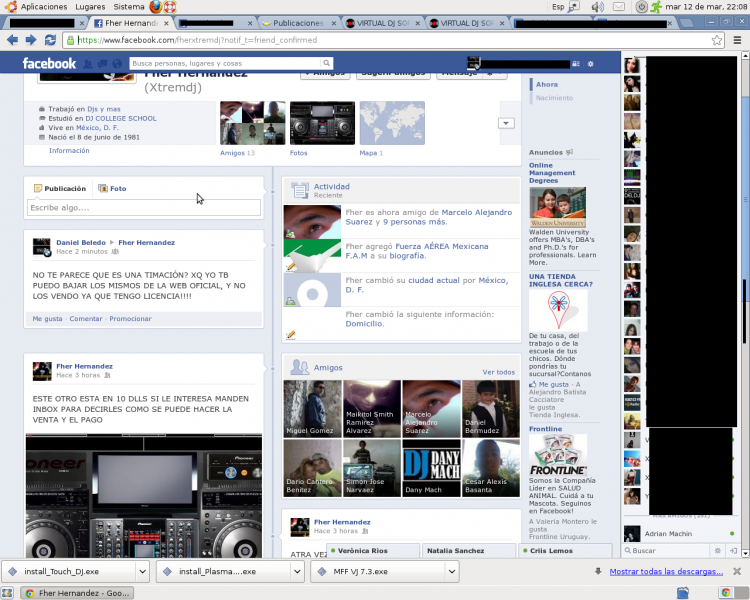Open Natalia Sanchez chat tab

[469, 551]
